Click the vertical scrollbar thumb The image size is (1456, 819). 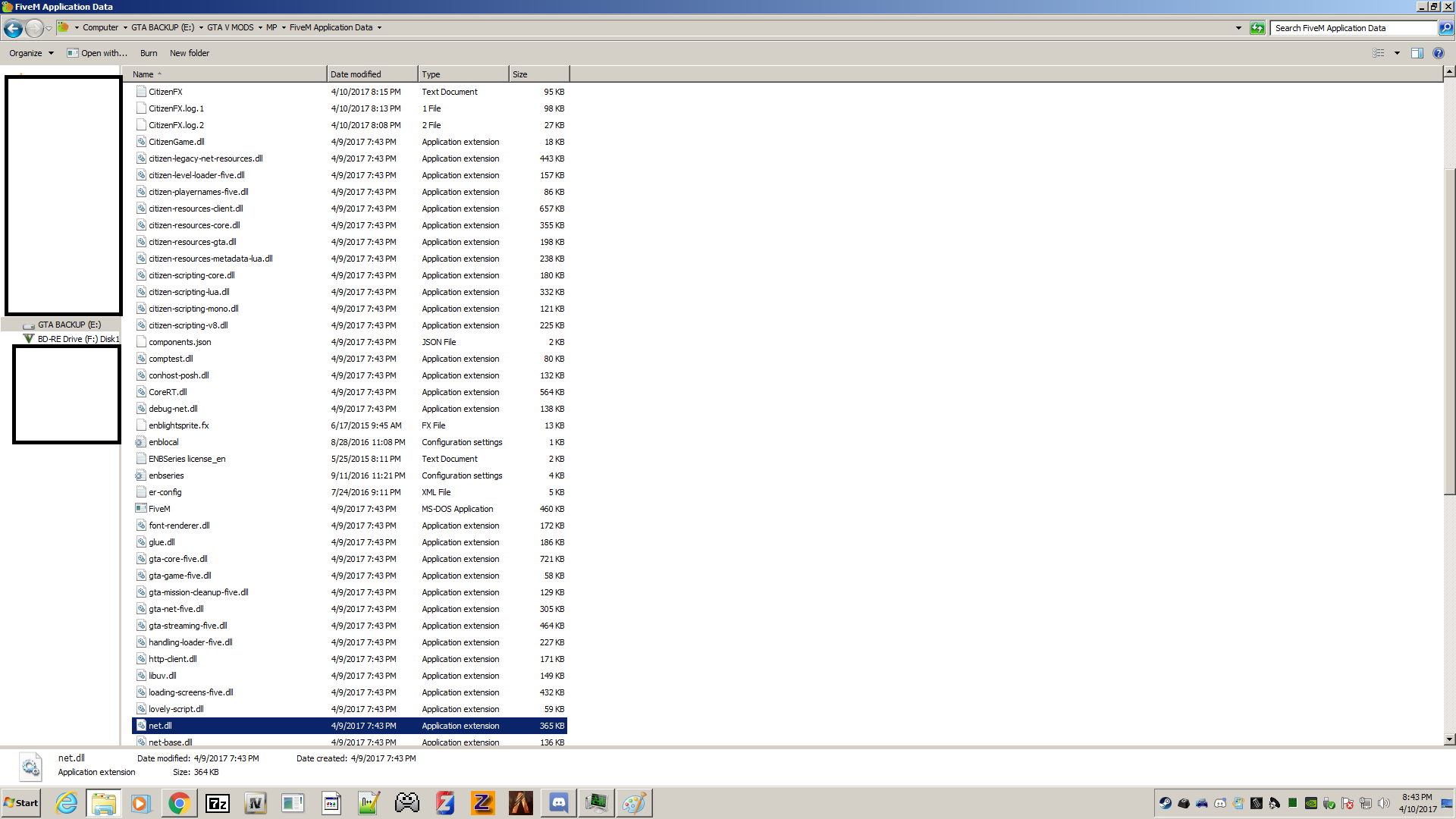pos(1449,330)
